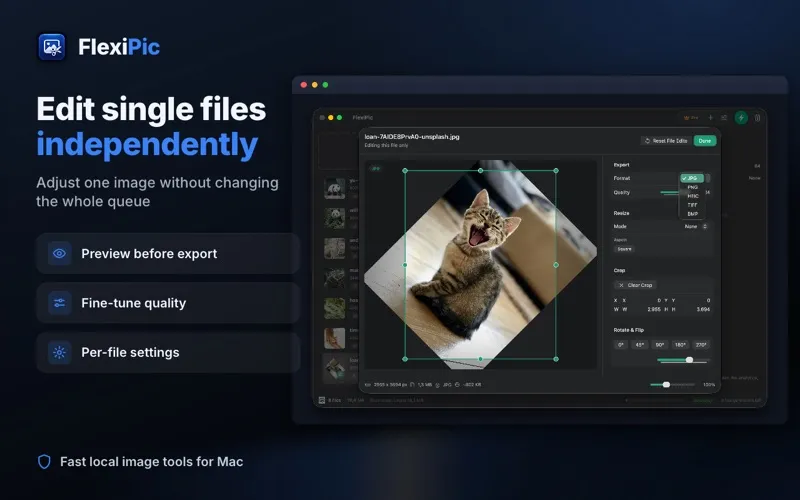Open the resize Mode dropdown set to None
Screen dimensions: 800x500
pos(695,227)
